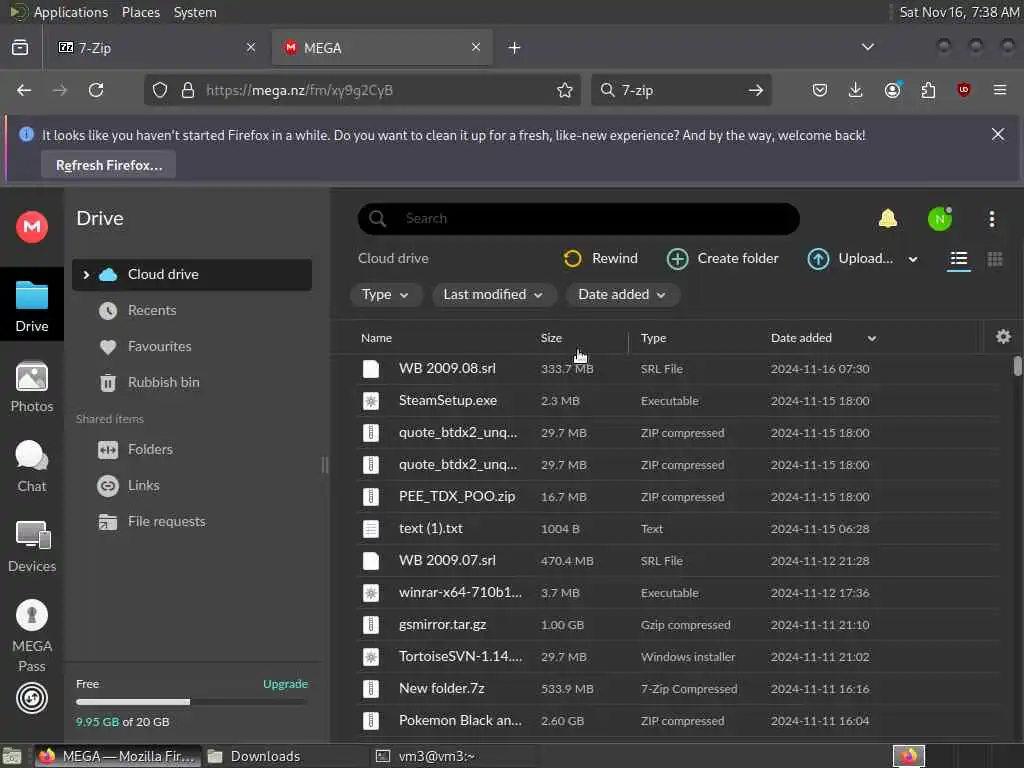Select the file PEE_TDX_POO.zip
1024x768 pixels.
[x=679, y=497]
